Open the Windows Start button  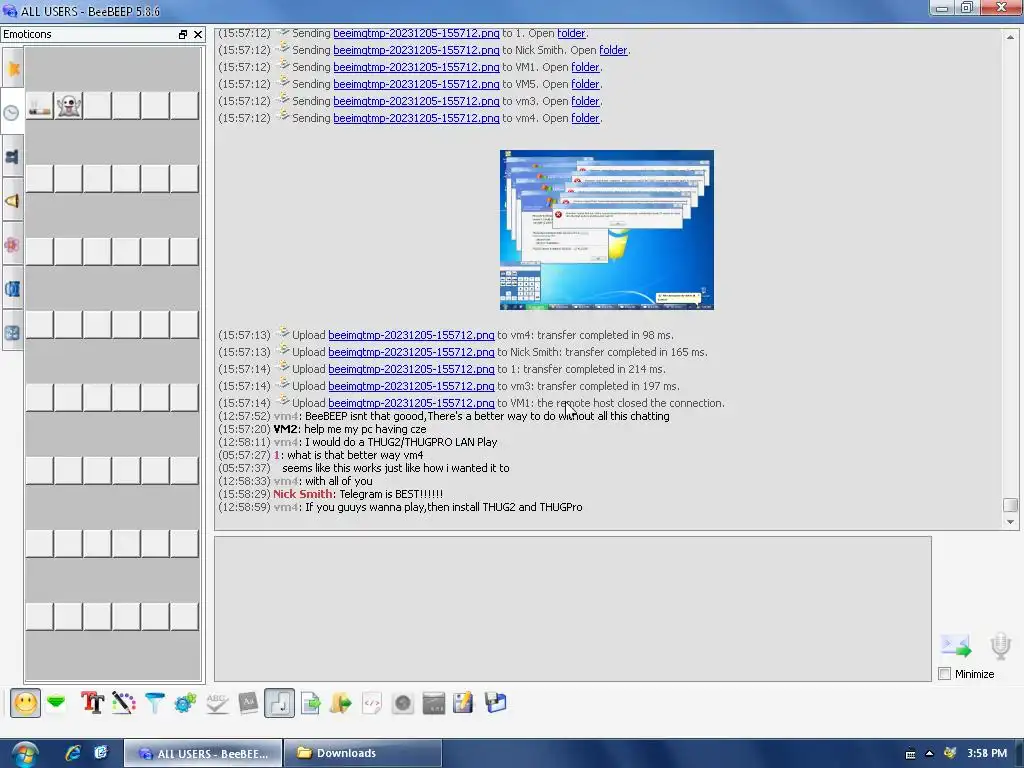pyautogui.click(x=24, y=754)
